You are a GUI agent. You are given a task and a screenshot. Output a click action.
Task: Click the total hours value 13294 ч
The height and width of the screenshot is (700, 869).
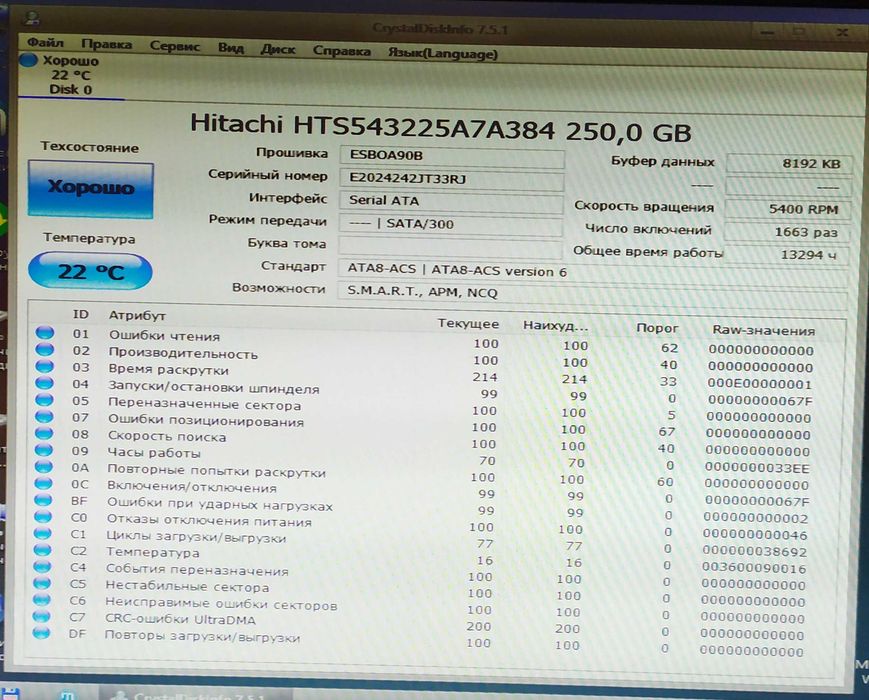786,255
